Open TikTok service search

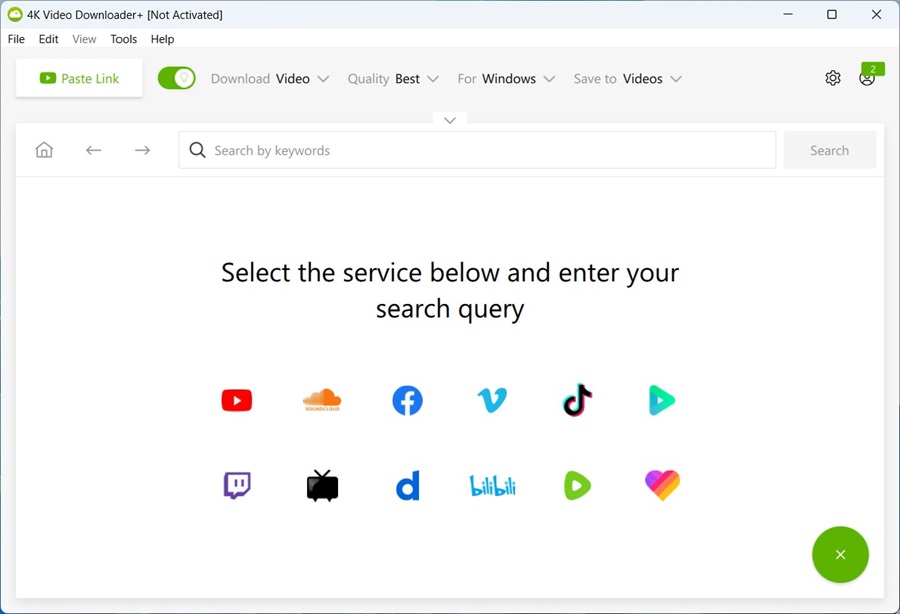577,400
